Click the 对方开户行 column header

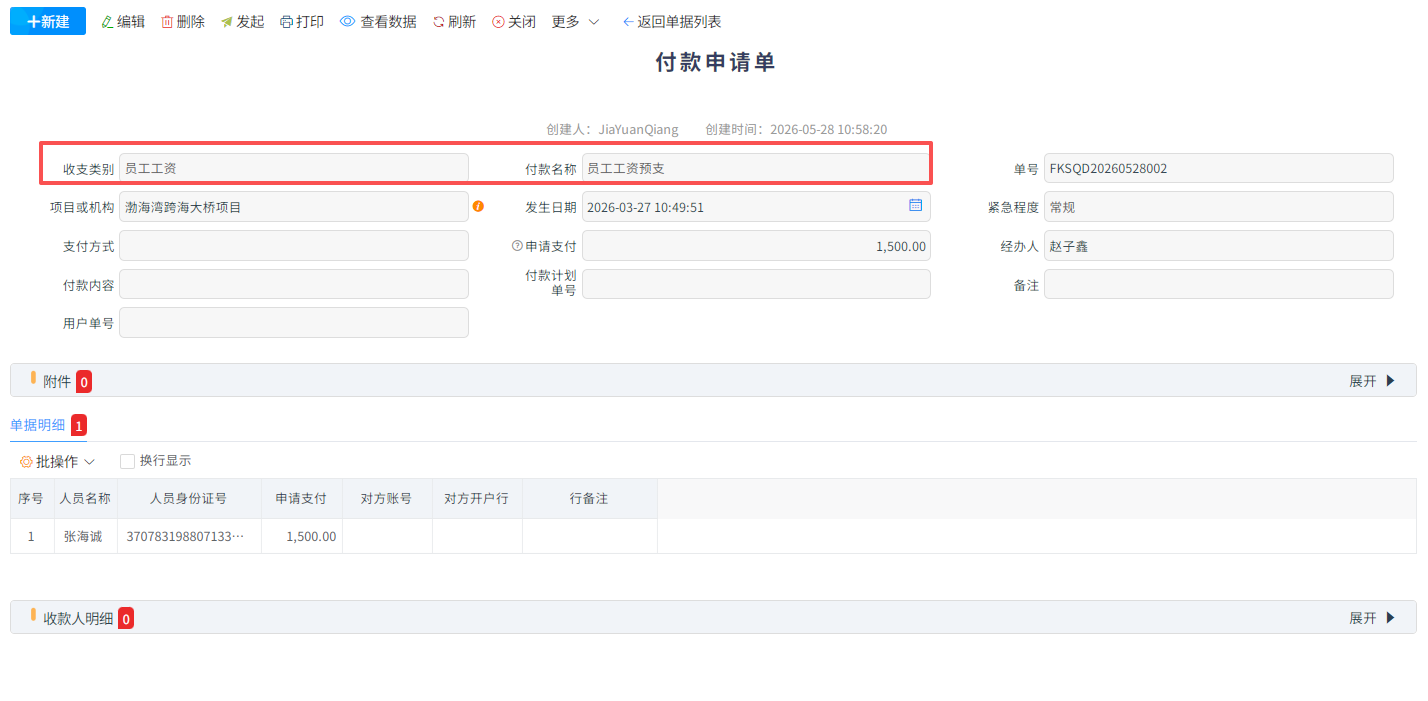(477, 498)
